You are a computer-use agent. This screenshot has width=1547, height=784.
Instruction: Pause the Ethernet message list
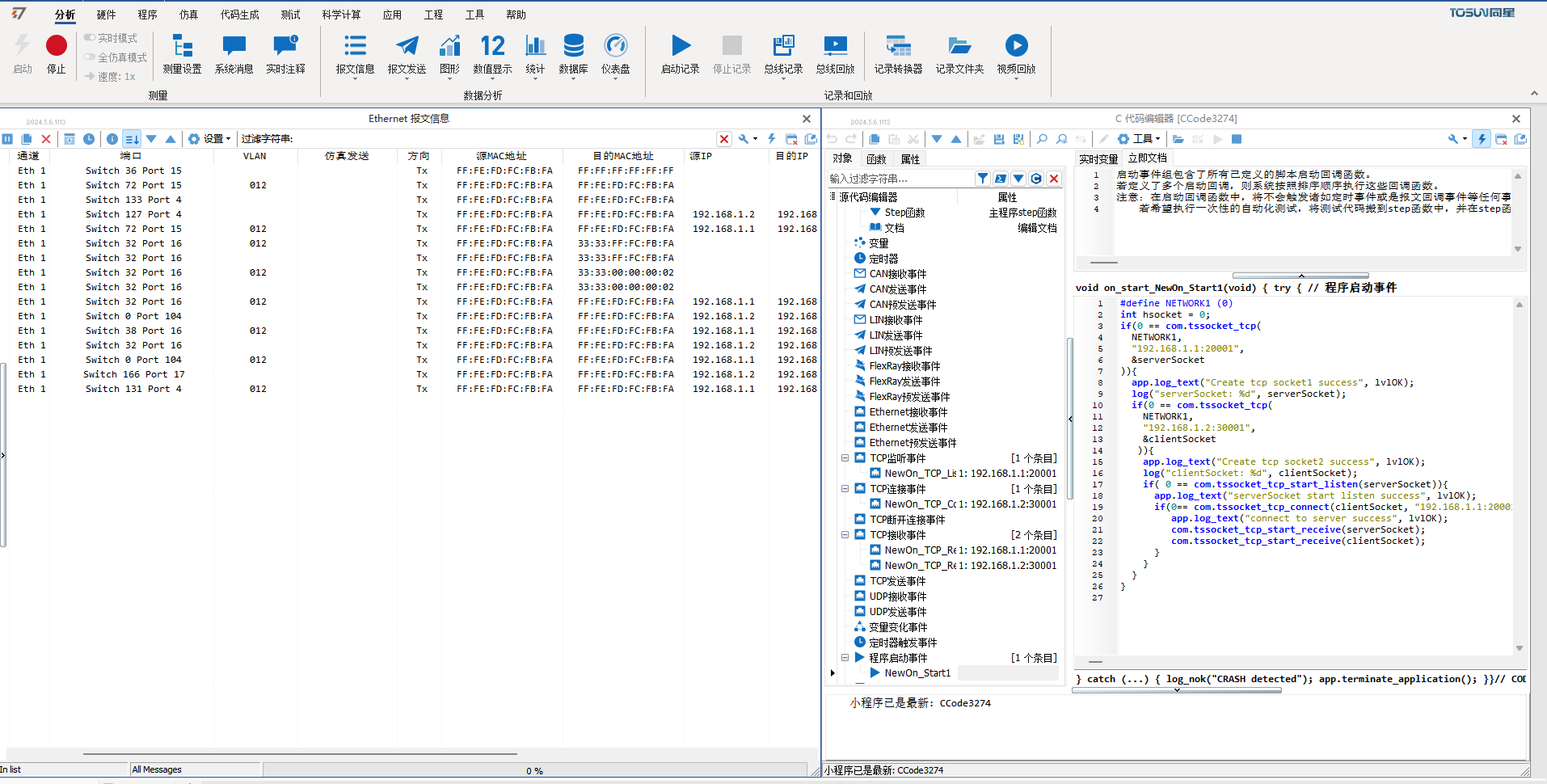pos(7,139)
